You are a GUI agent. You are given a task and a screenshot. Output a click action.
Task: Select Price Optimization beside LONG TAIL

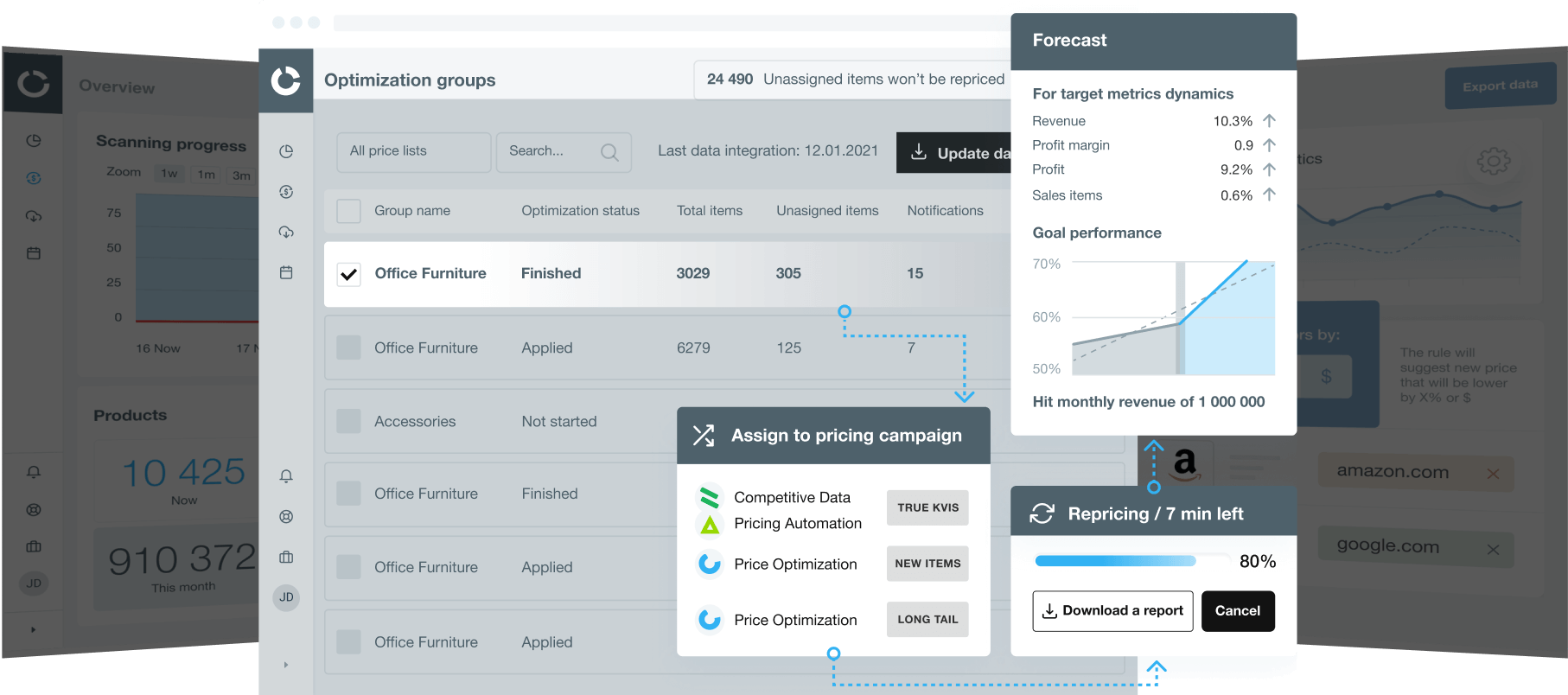point(795,620)
